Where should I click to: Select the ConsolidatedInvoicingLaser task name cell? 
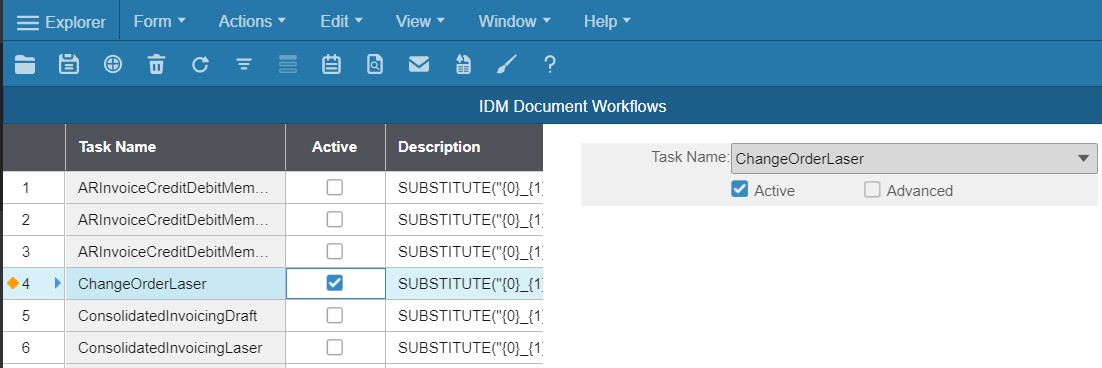click(175, 347)
